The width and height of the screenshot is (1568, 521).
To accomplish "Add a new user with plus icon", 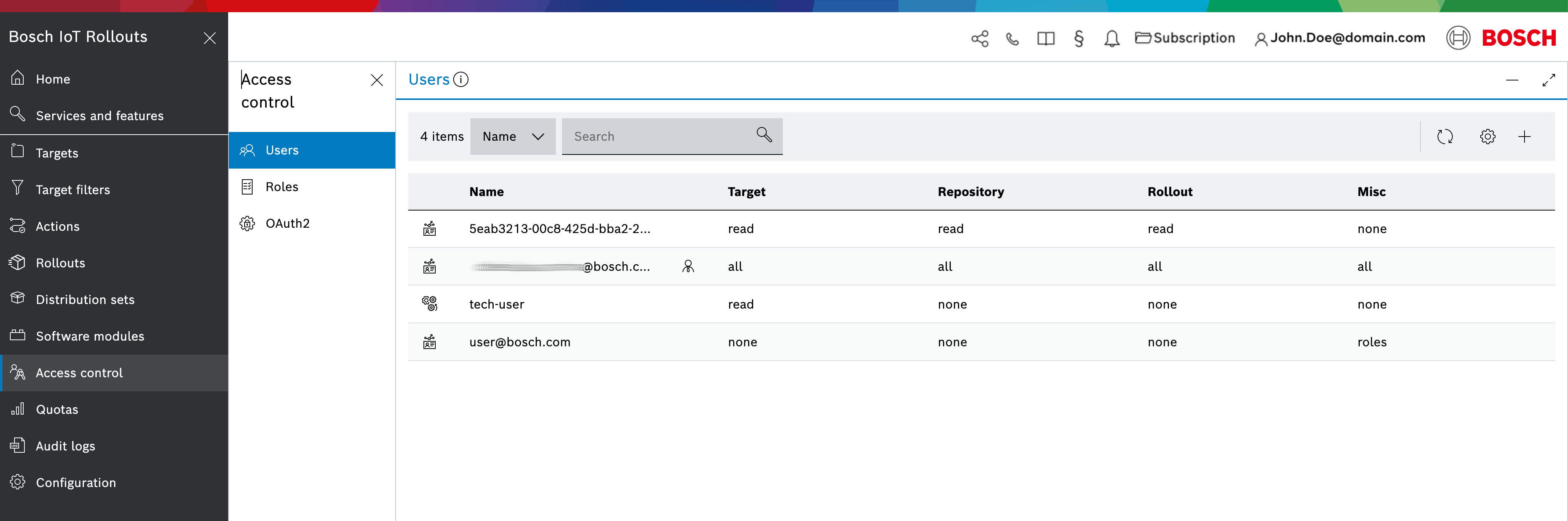I will pyautogui.click(x=1524, y=137).
